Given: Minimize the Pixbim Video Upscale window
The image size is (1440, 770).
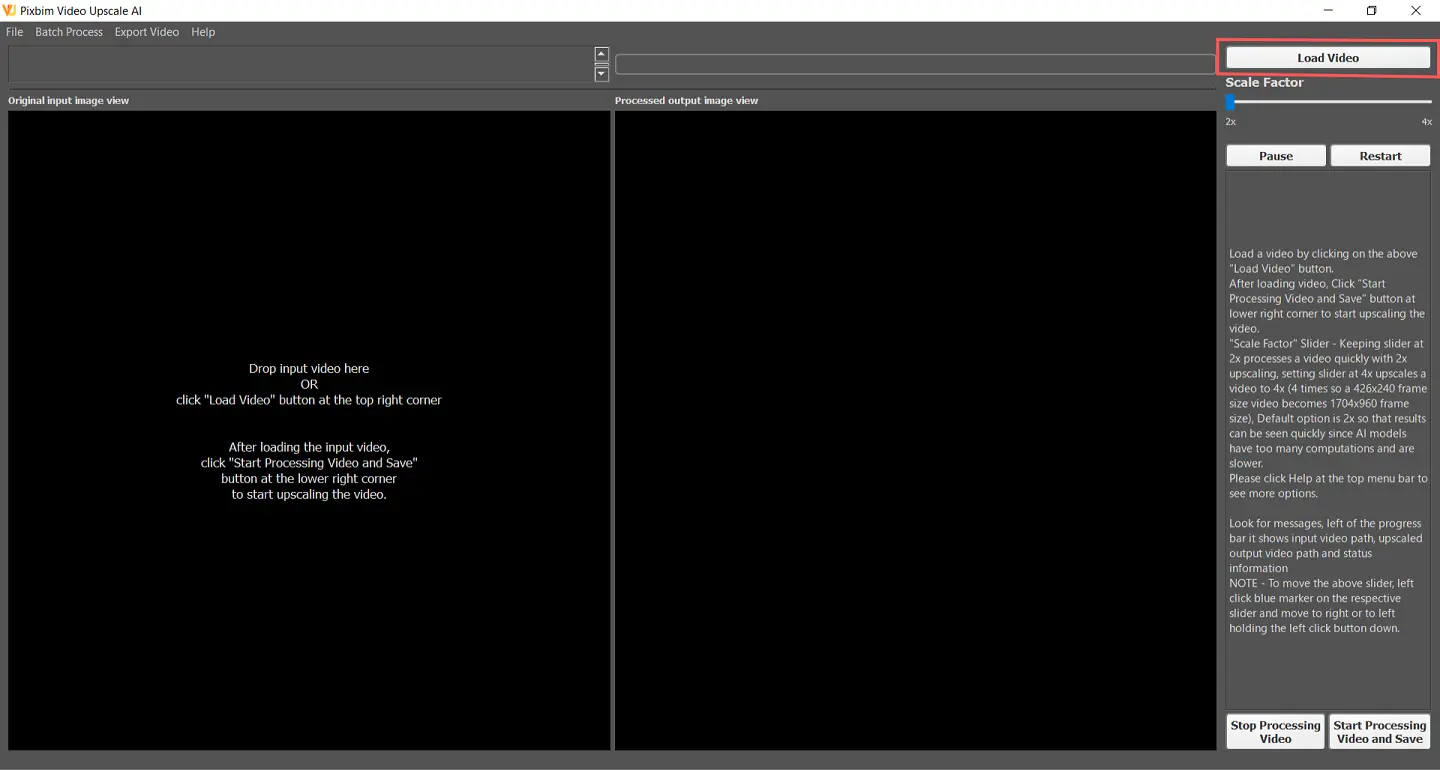Looking at the screenshot, I should pyautogui.click(x=1328, y=11).
